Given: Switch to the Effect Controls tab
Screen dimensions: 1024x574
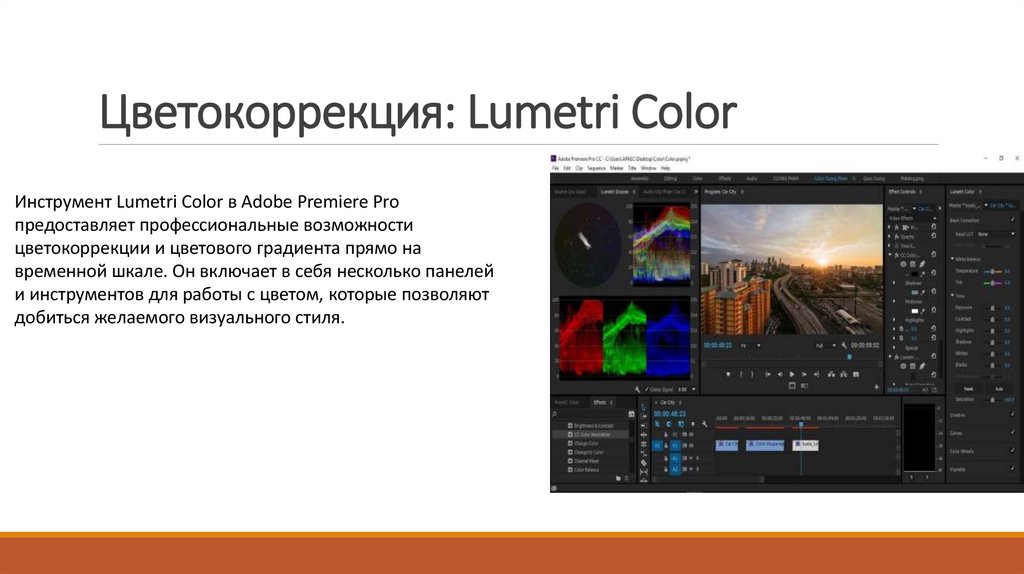Looking at the screenshot, I should 902,192.
